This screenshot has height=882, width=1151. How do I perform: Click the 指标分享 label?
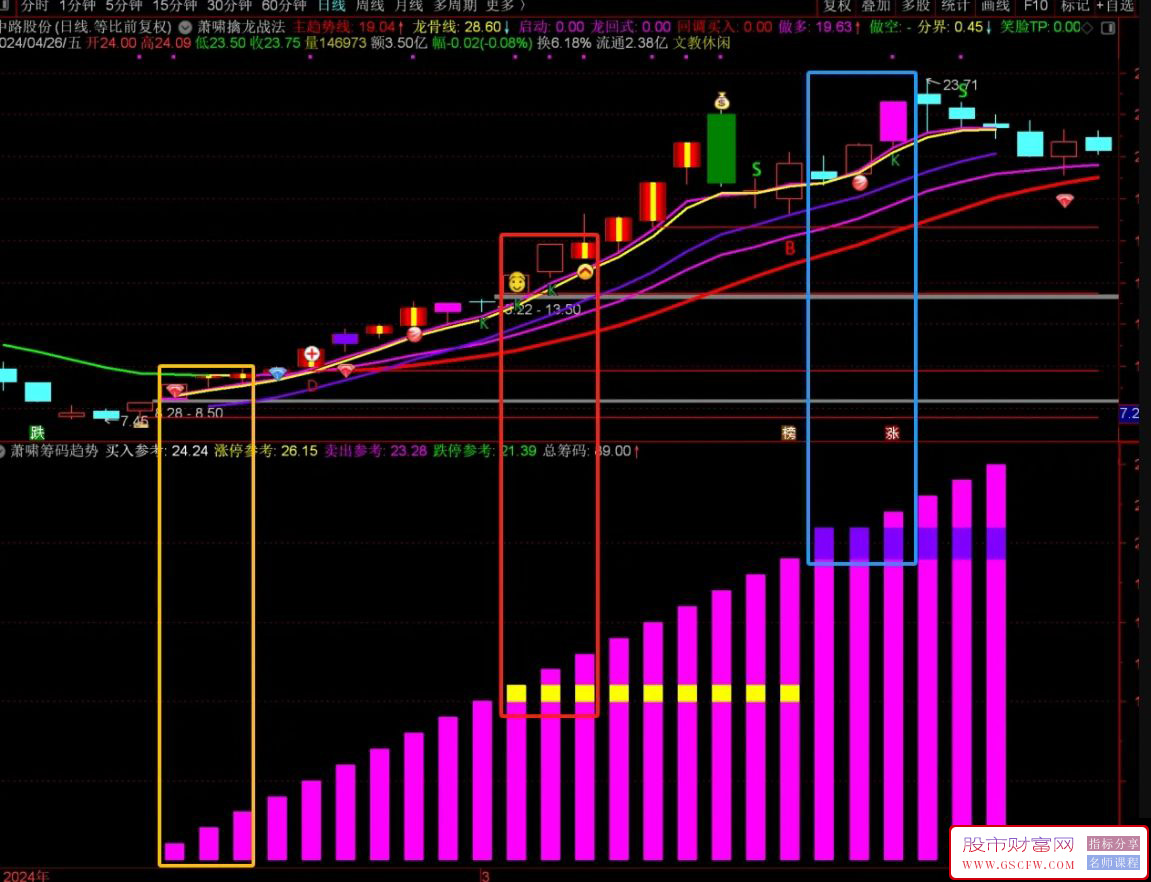[x=1113, y=844]
